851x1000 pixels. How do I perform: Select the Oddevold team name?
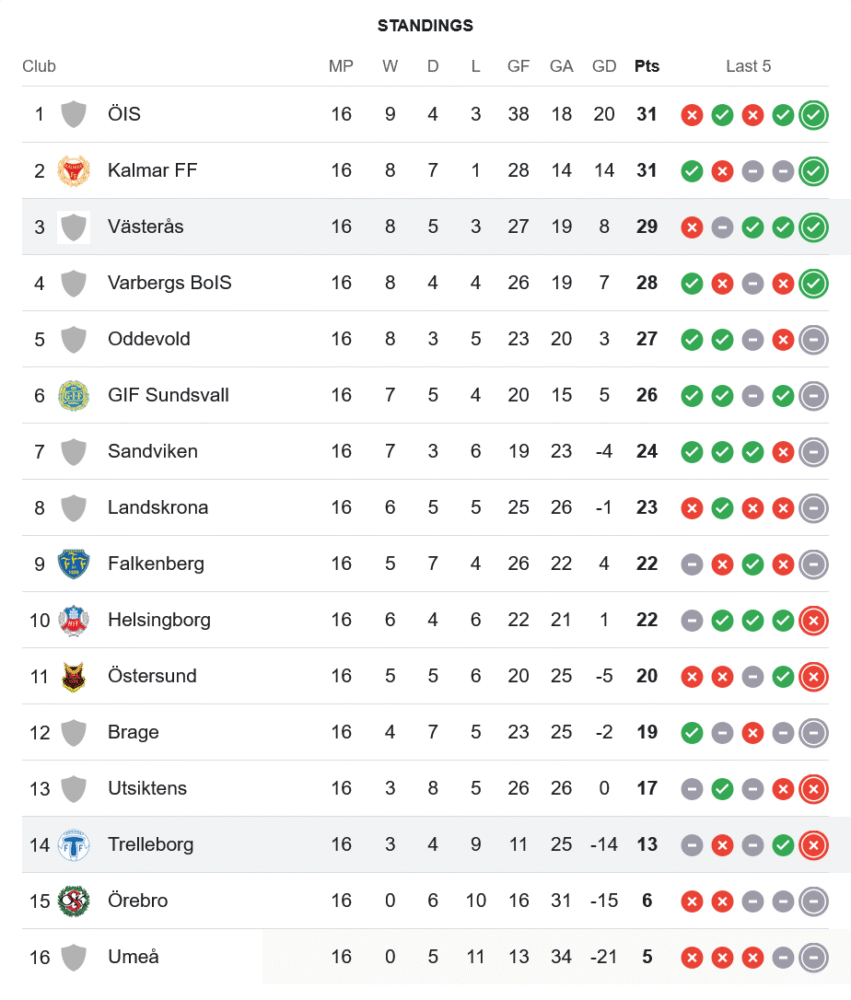149,339
